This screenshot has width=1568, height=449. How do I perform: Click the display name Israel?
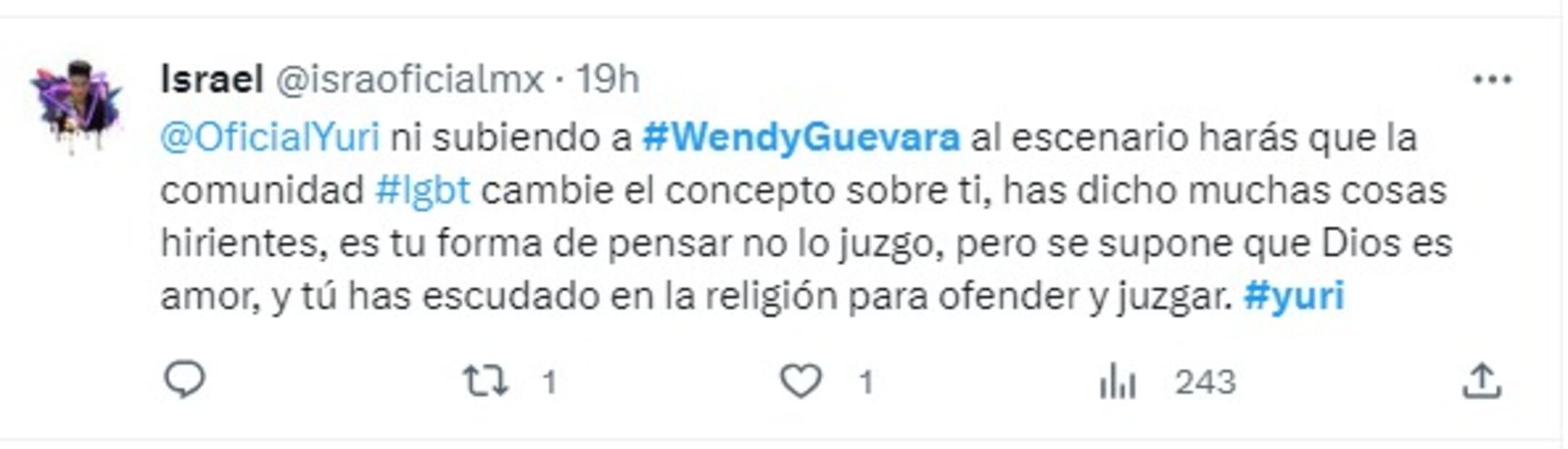[x=211, y=79]
